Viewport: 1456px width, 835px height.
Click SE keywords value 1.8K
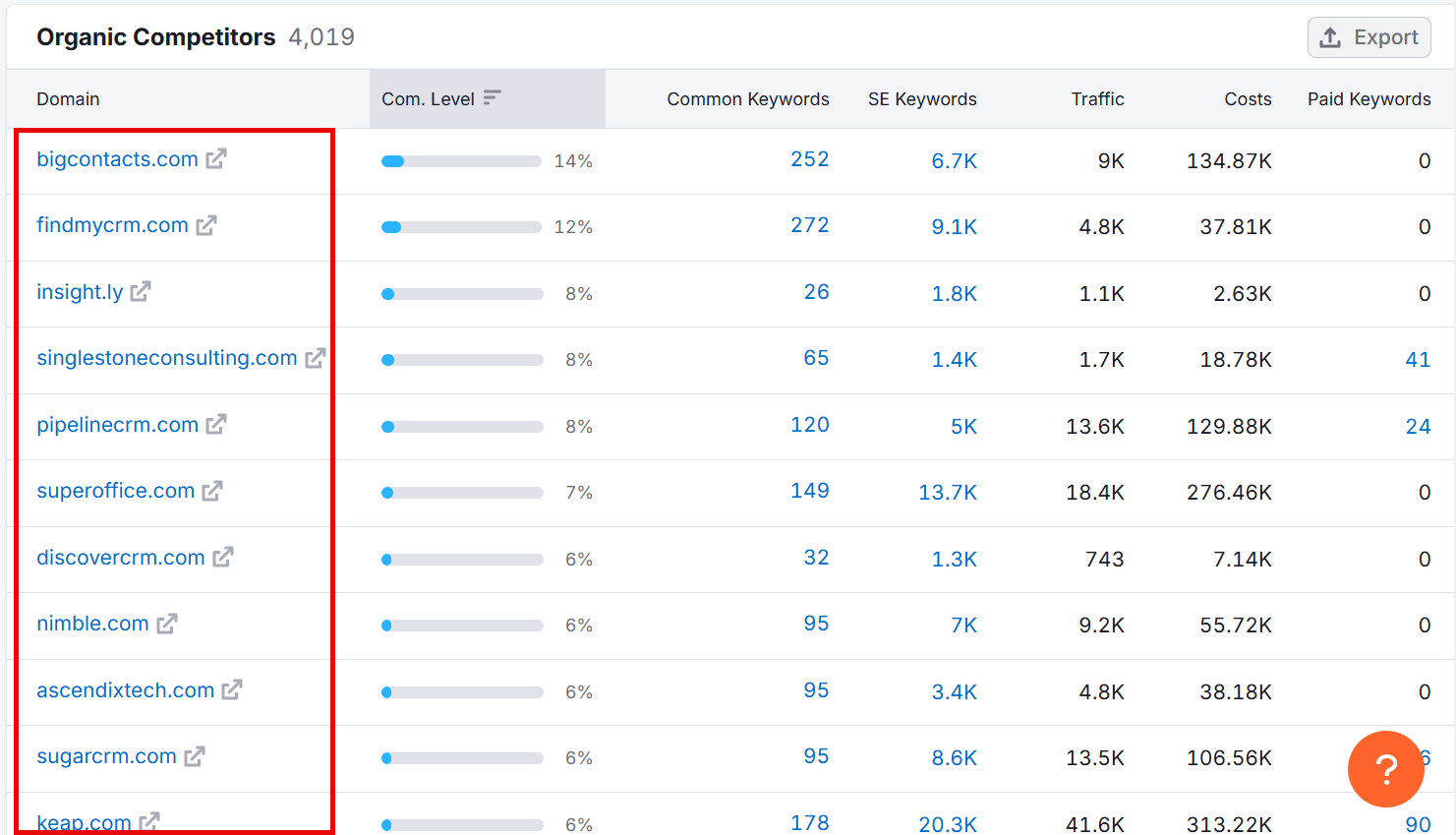(954, 294)
